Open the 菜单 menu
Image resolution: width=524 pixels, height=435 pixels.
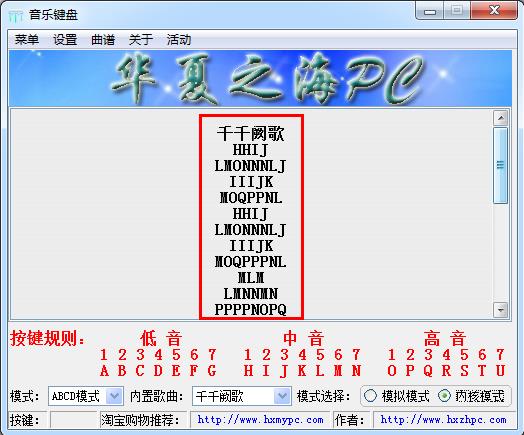point(26,40)
